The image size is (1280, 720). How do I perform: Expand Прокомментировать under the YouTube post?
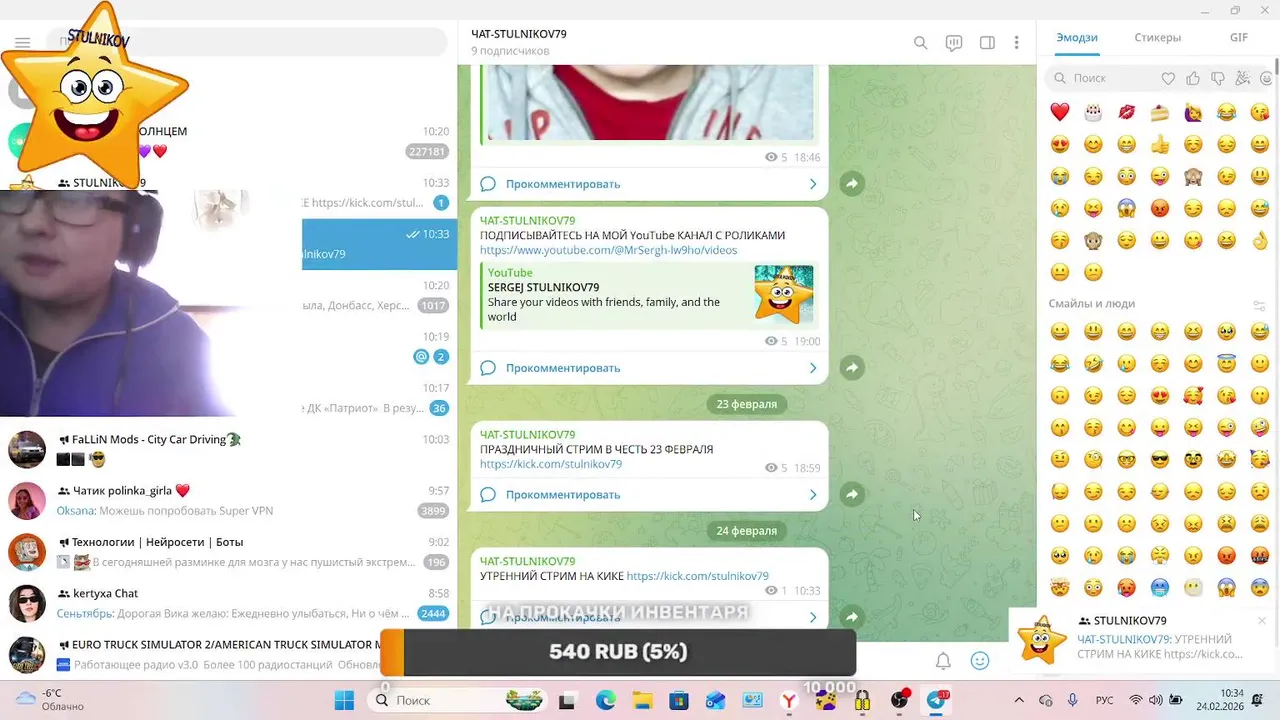click(648, 368)
